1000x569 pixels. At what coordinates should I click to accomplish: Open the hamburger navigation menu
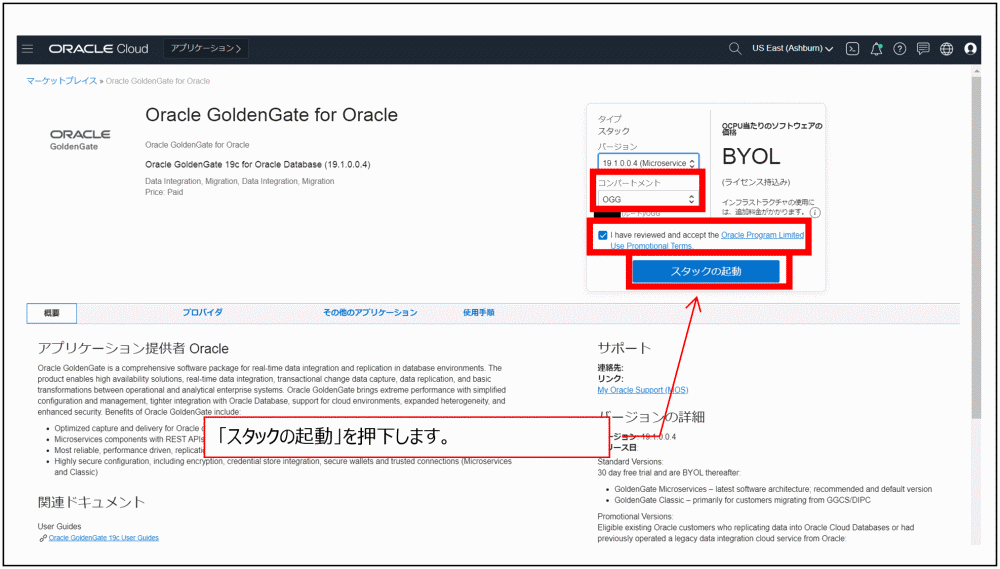(27, 48)
